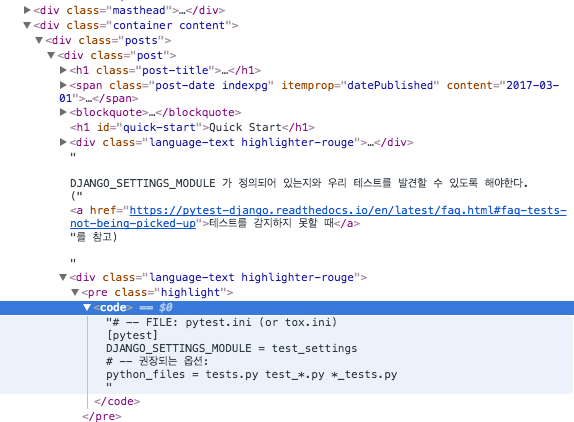The image size is (574, 422).
Task: Click the datePublished itemprop value
Action: [x=390, y=85]
